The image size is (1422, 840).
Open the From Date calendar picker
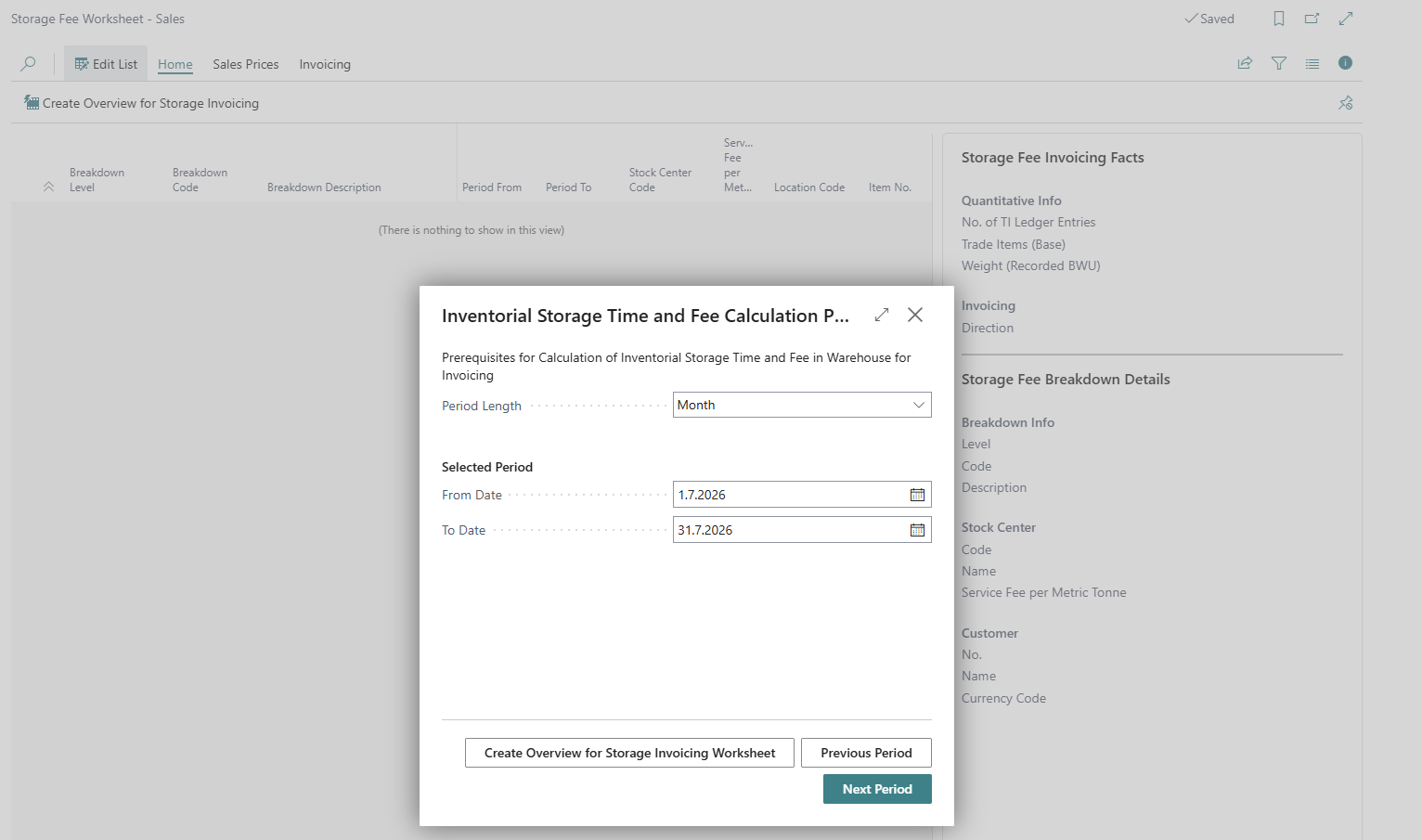tap(918, 495)
